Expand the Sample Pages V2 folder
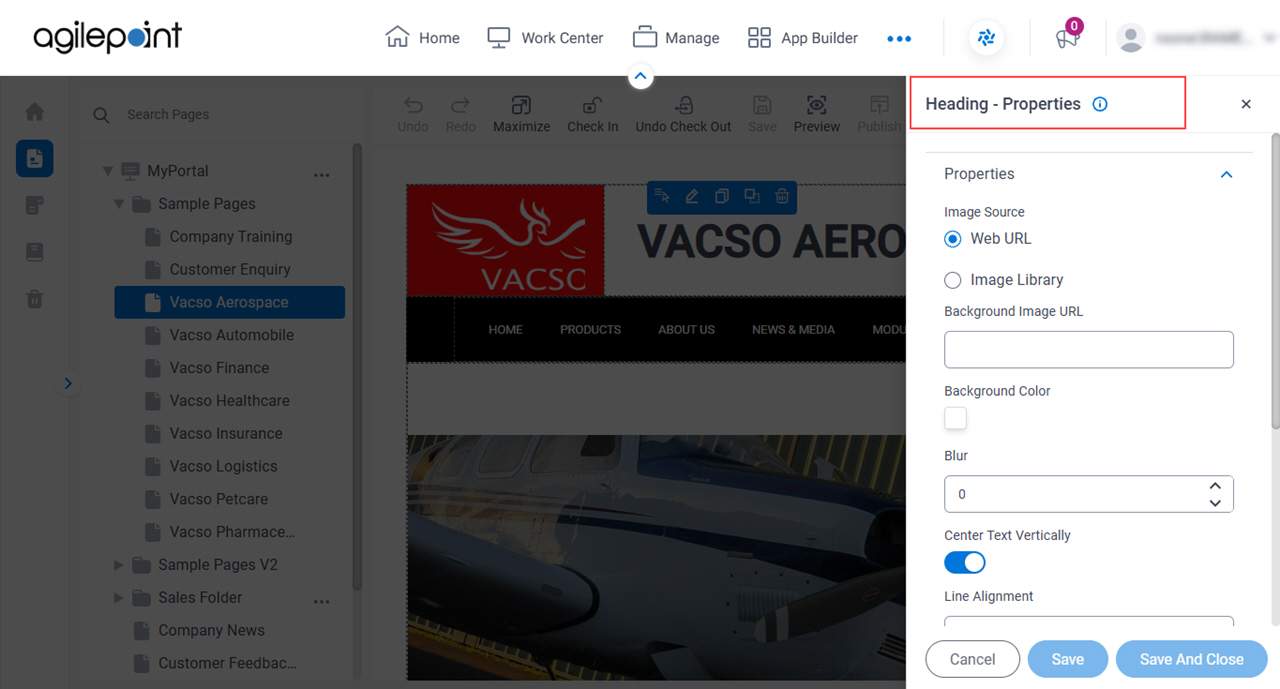Screen dimensions: 1280x689 [119, 565]
